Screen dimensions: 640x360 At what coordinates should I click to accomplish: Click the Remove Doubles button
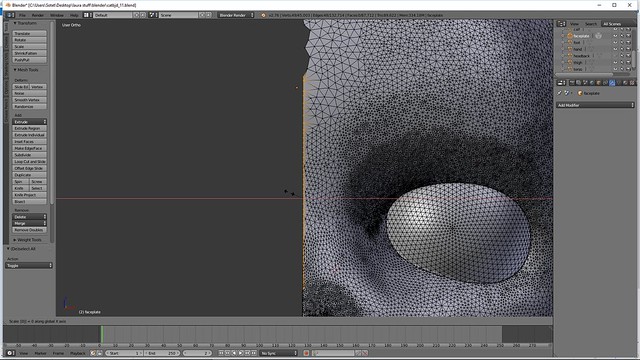(29, 230)
